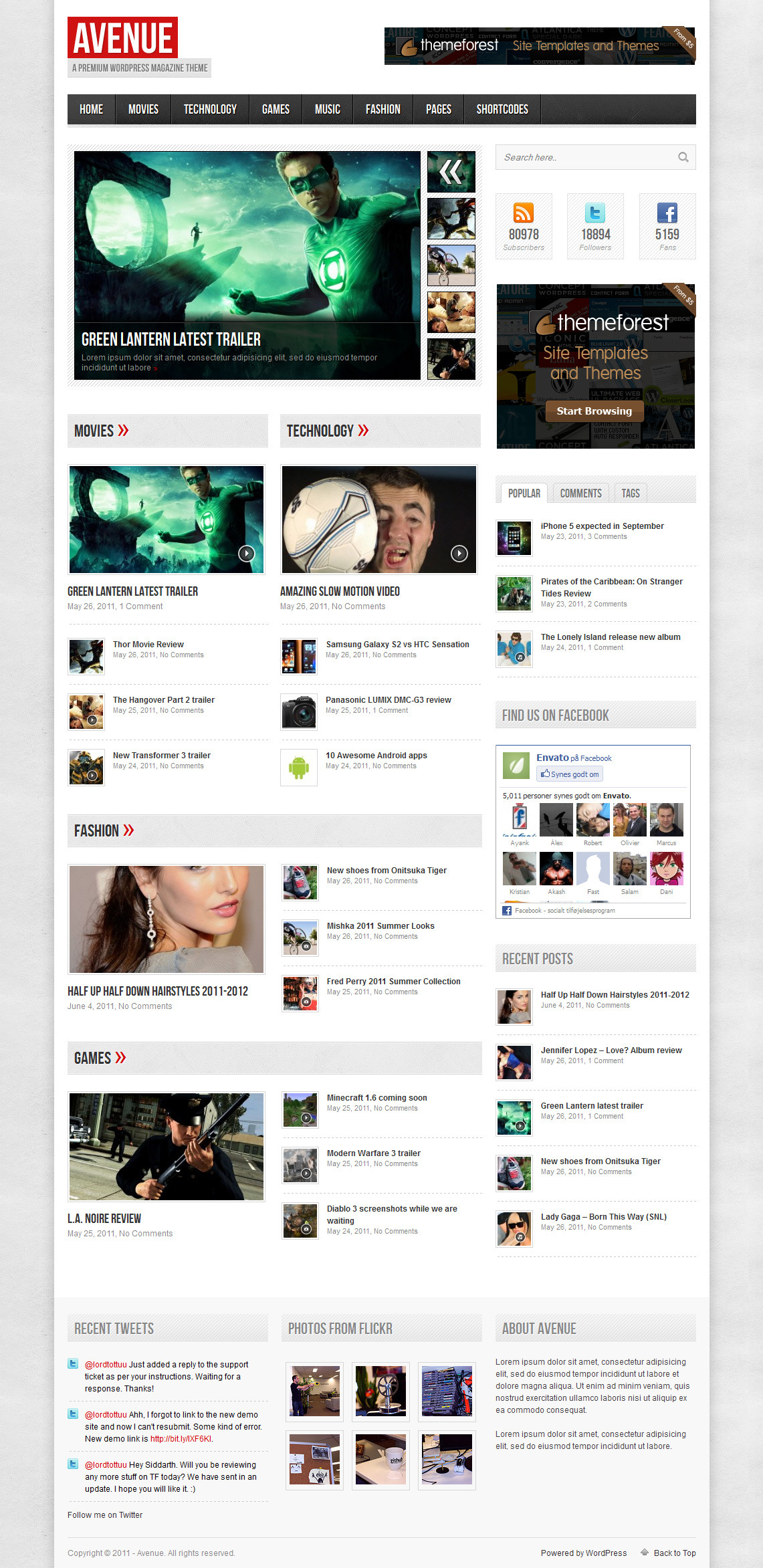Open the Movies menu item
This screenshot has height=1568, width=763.
(x=143, y=109)
